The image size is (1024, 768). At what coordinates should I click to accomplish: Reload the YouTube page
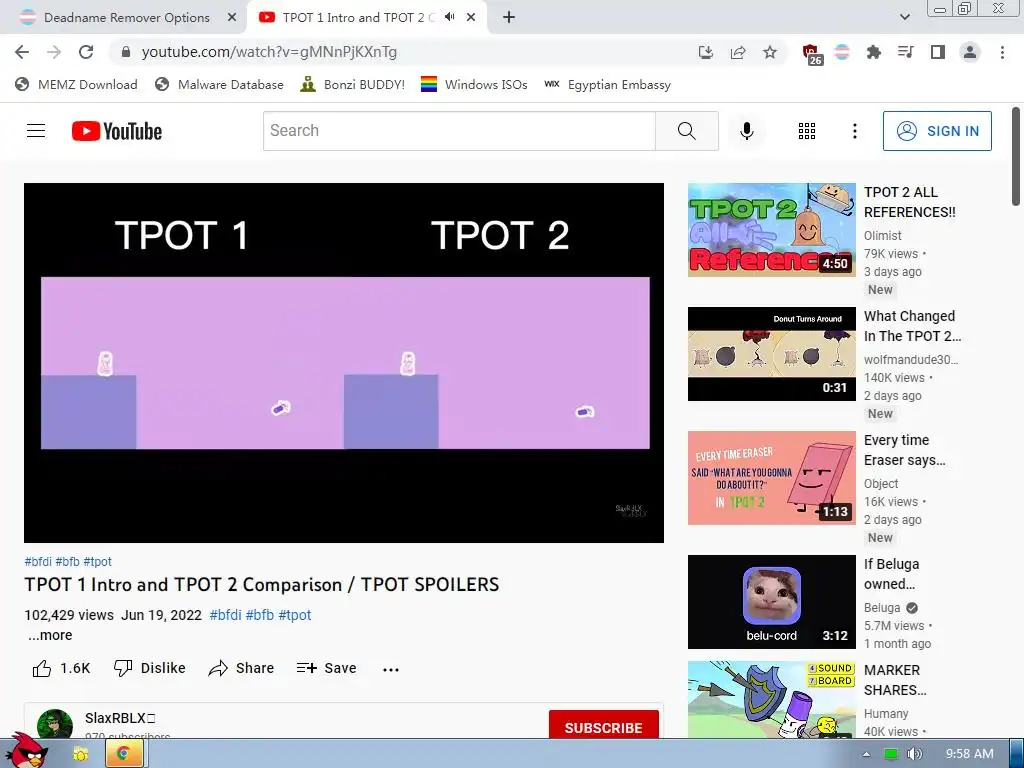(x=86, y=52)
